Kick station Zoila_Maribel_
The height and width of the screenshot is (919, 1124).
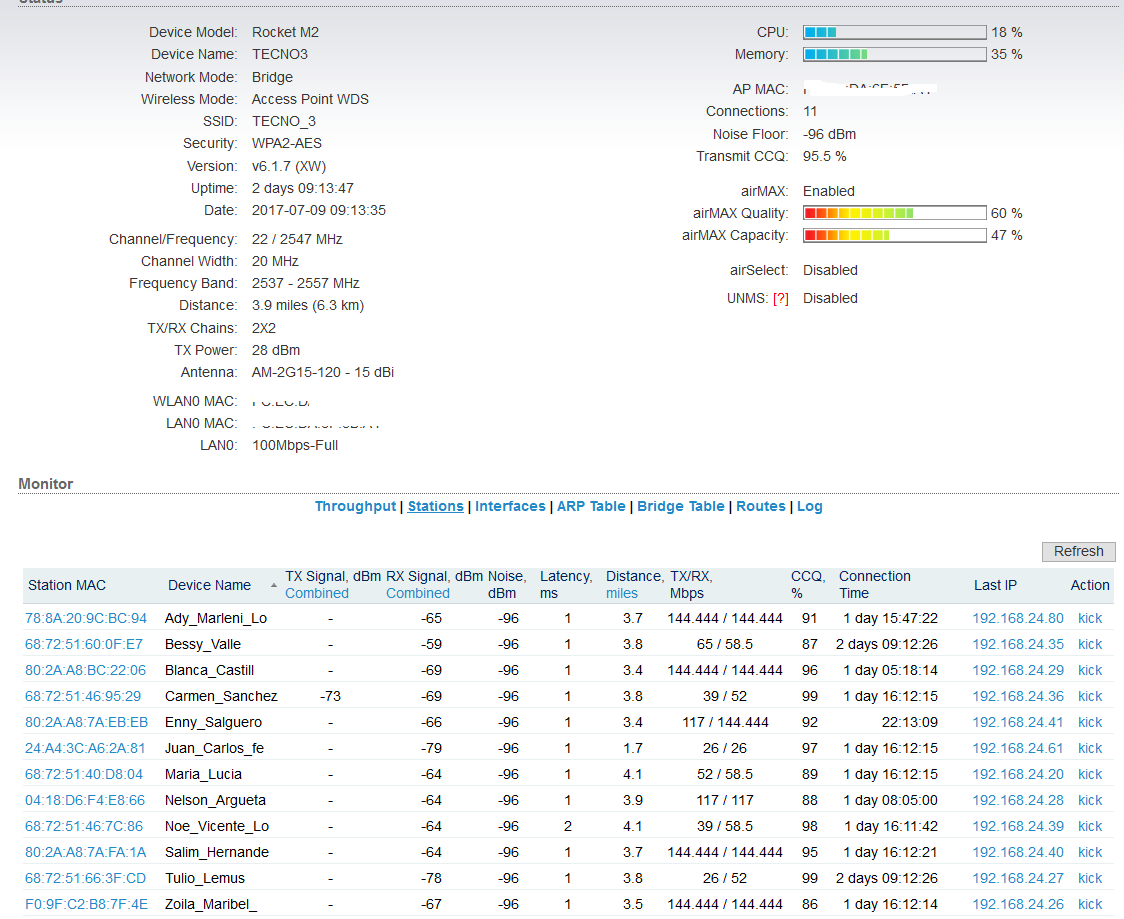(x=1090, y=904)
